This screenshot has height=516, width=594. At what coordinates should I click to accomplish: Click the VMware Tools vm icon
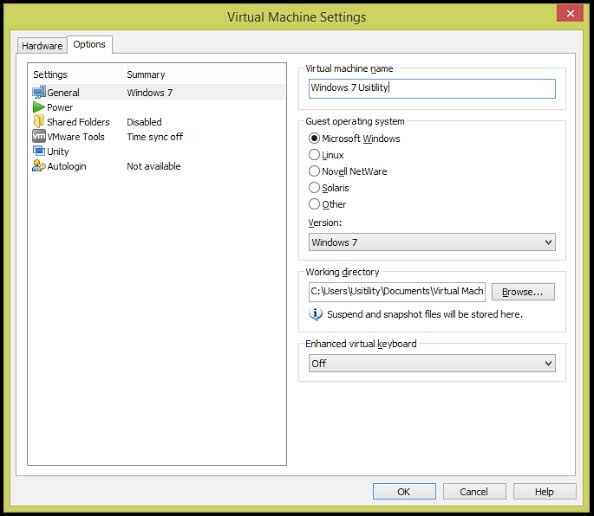coord(39,136)
